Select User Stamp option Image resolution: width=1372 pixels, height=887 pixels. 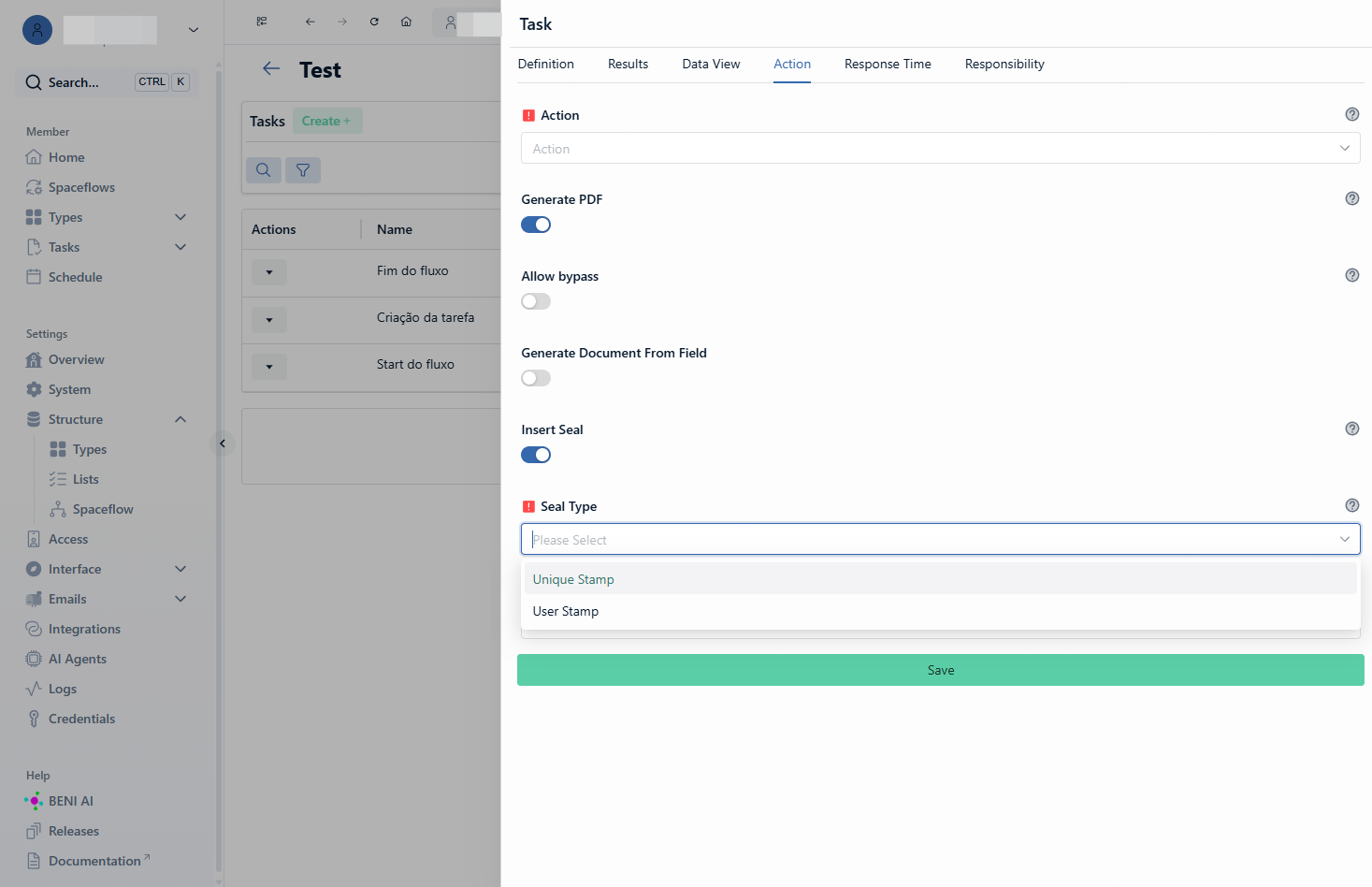point(940,611)
